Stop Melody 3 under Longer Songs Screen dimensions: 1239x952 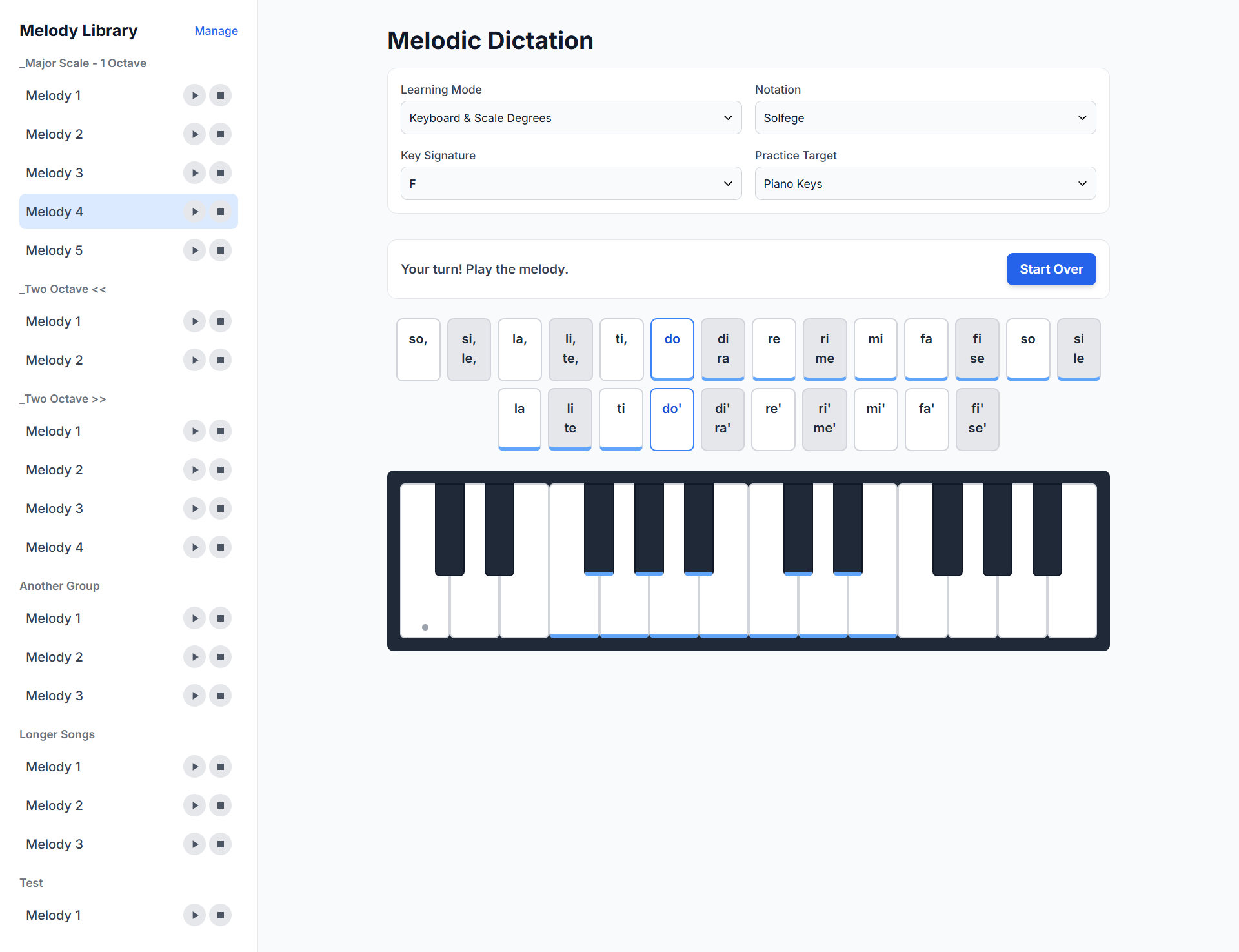click(x=220, y=844)
